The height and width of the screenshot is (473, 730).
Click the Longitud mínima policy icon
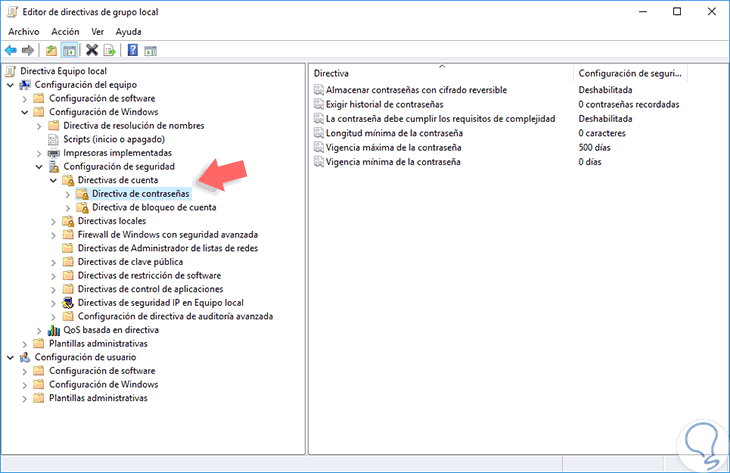(x=318, y=133)
